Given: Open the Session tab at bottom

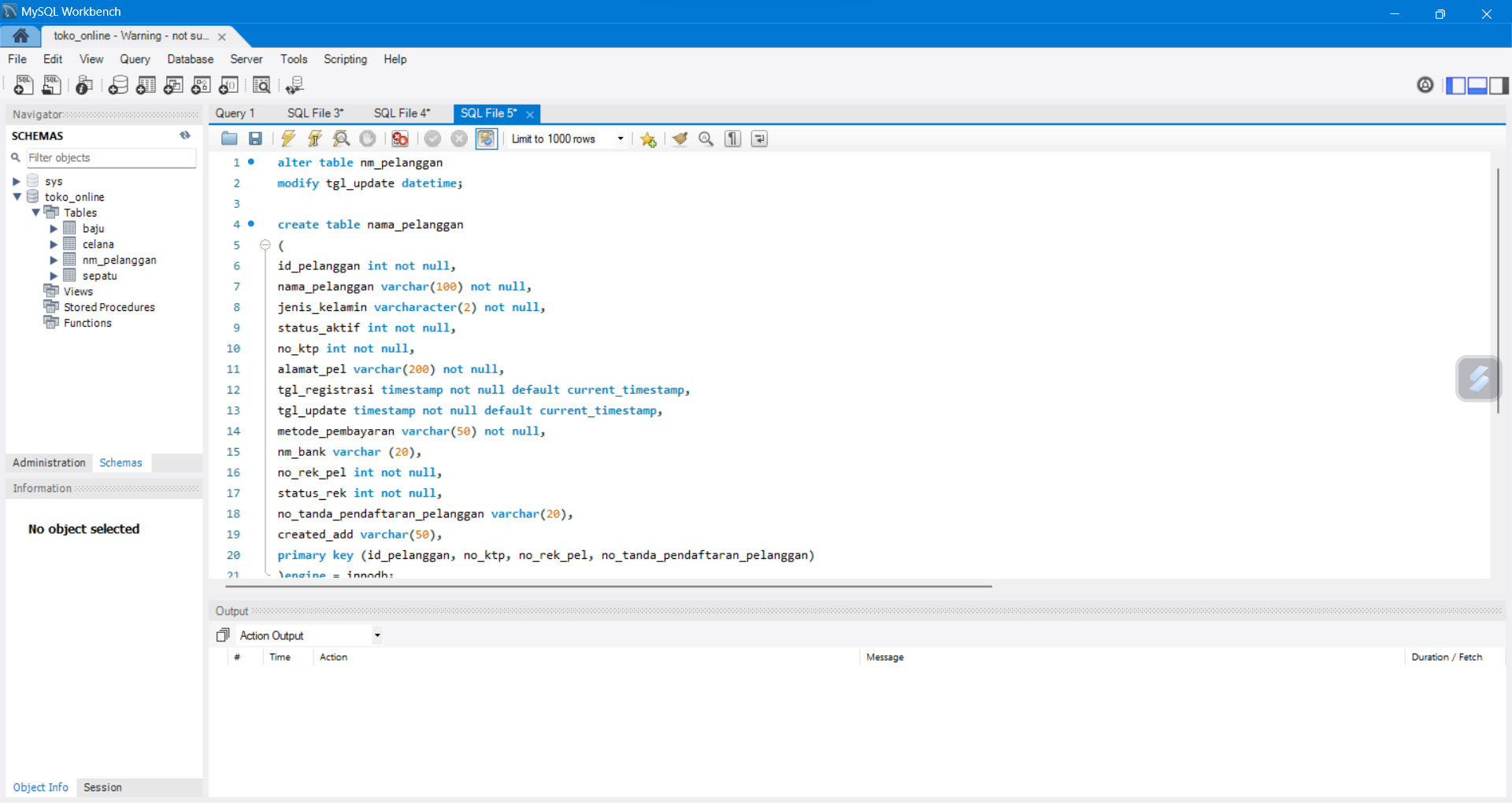Looking at the screenshot, I should pyautogui.click(x=102, y=787).
